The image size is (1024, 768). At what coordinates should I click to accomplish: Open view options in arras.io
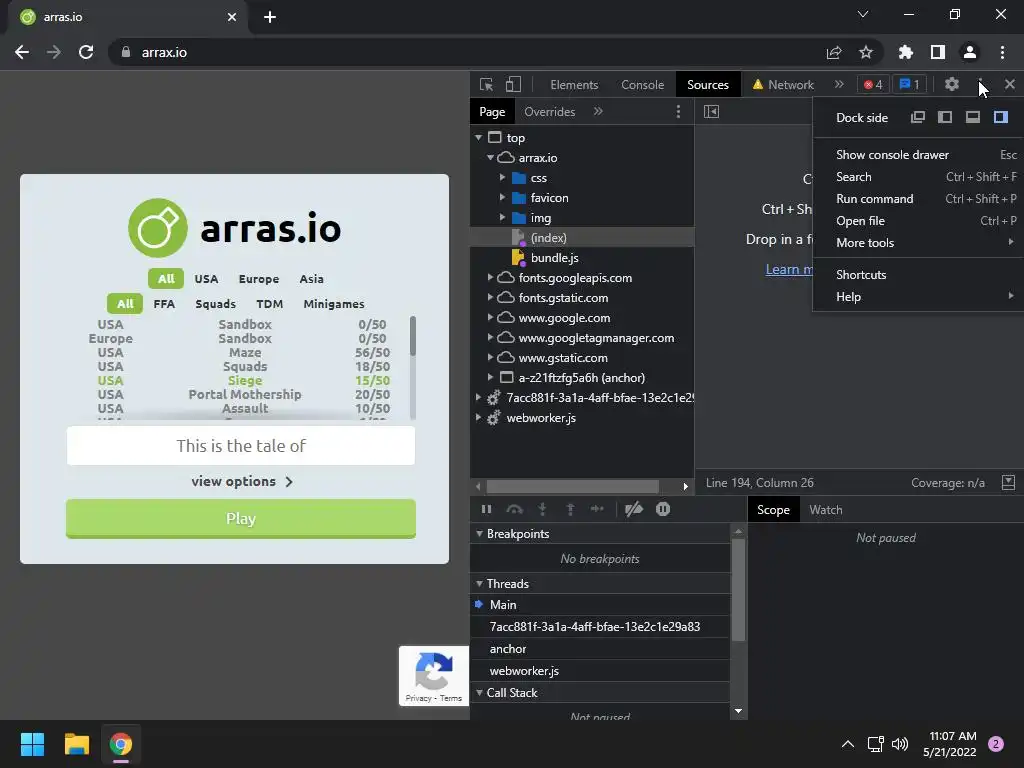pos(242,481)
